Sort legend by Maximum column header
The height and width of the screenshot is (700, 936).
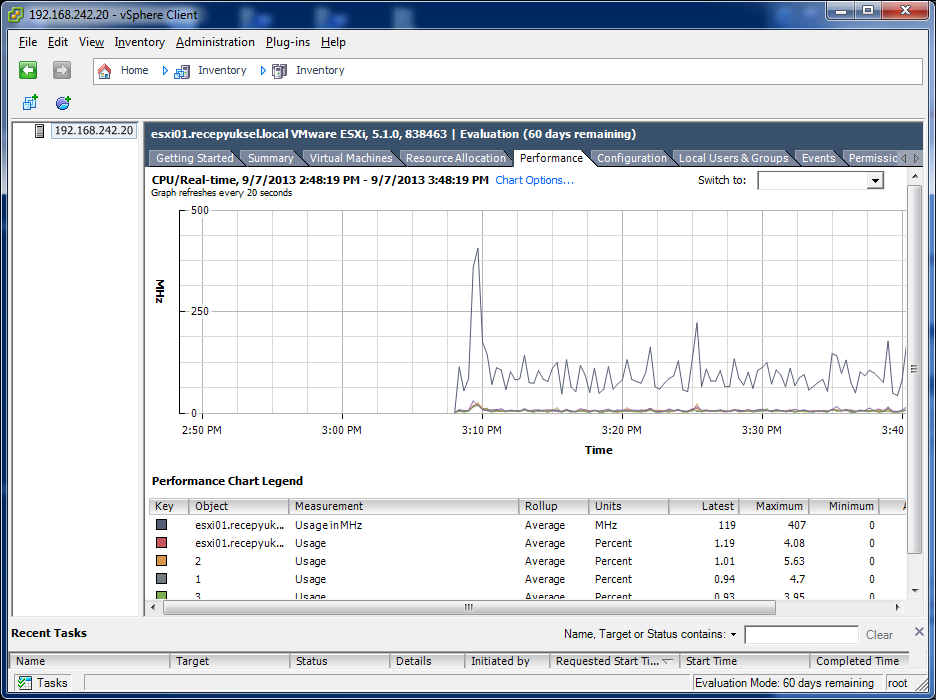click(774, 506)
